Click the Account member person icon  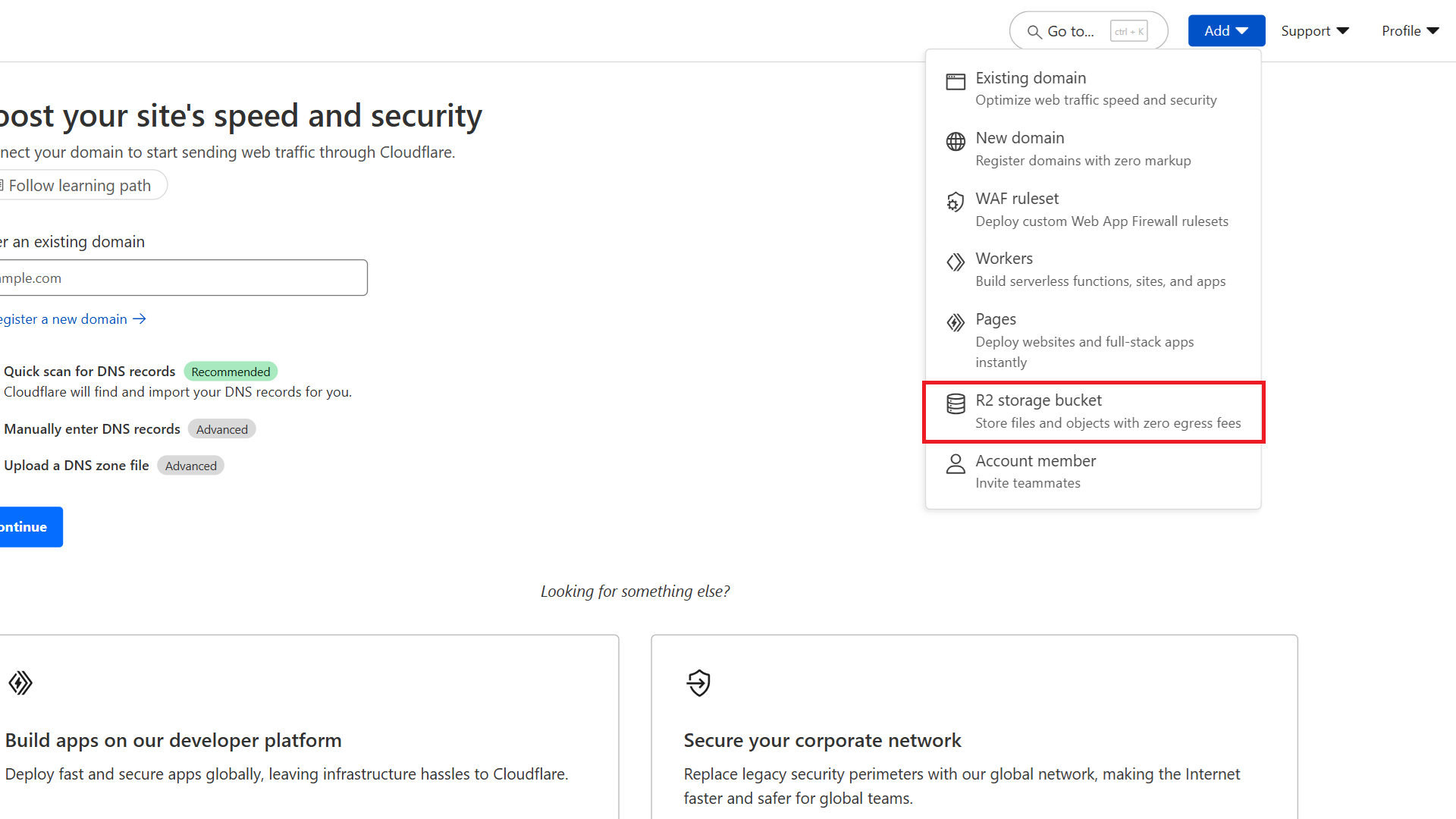955,464
